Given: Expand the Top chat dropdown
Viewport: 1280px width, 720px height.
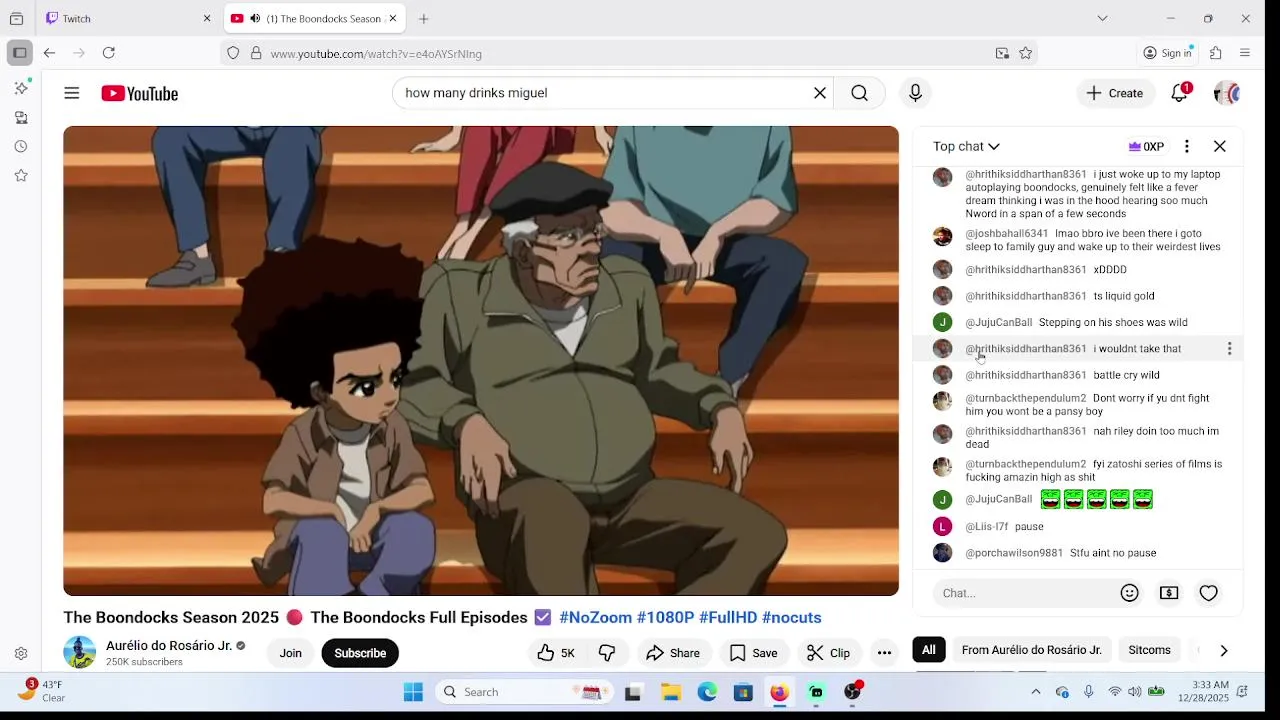Looking at the screenshot, I should (966, 146).
